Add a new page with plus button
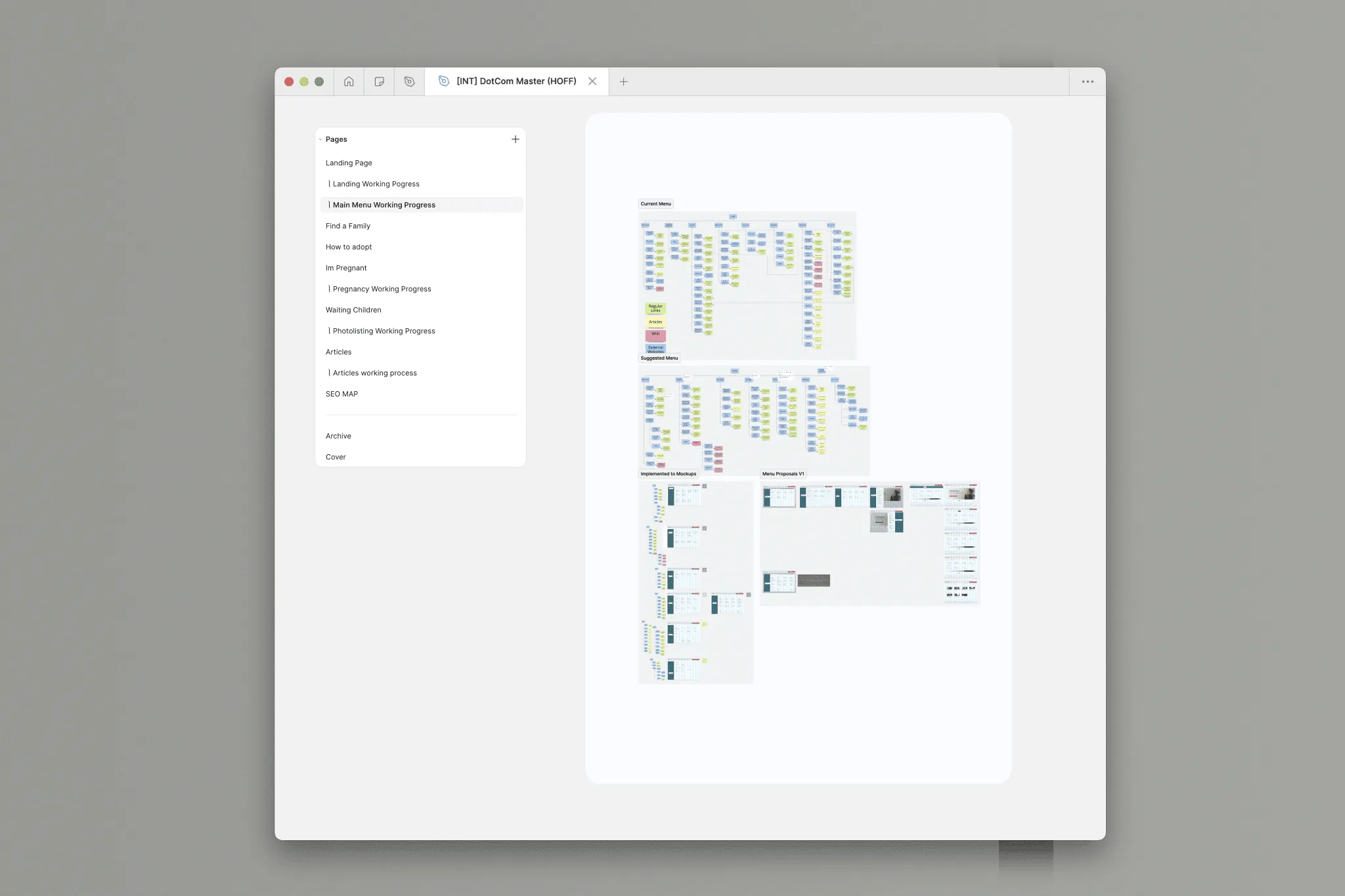This screenshot has width=1345, height=896. tap(515, 139)
